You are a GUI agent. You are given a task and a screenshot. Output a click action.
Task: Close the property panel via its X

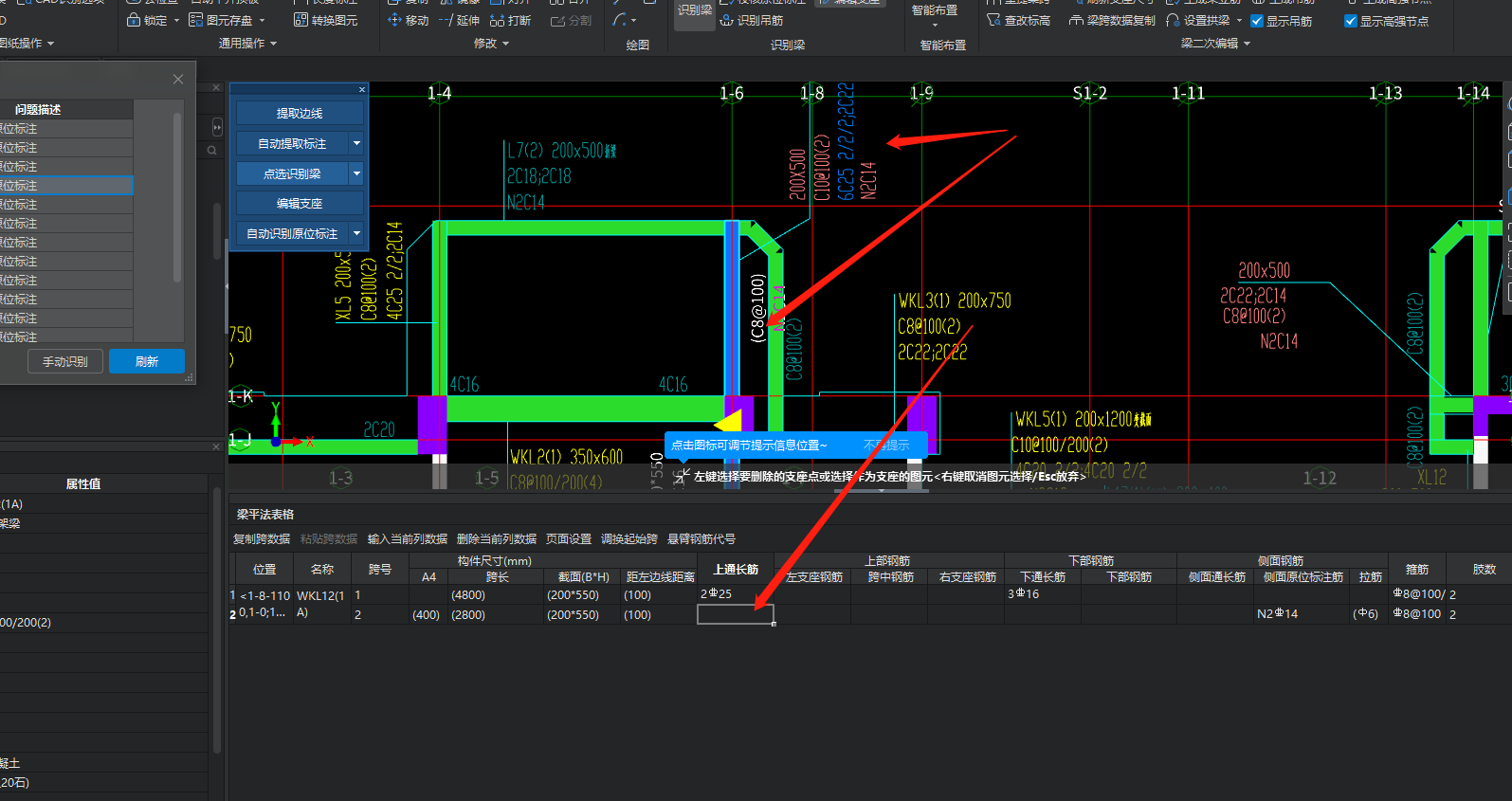(216, 446)
